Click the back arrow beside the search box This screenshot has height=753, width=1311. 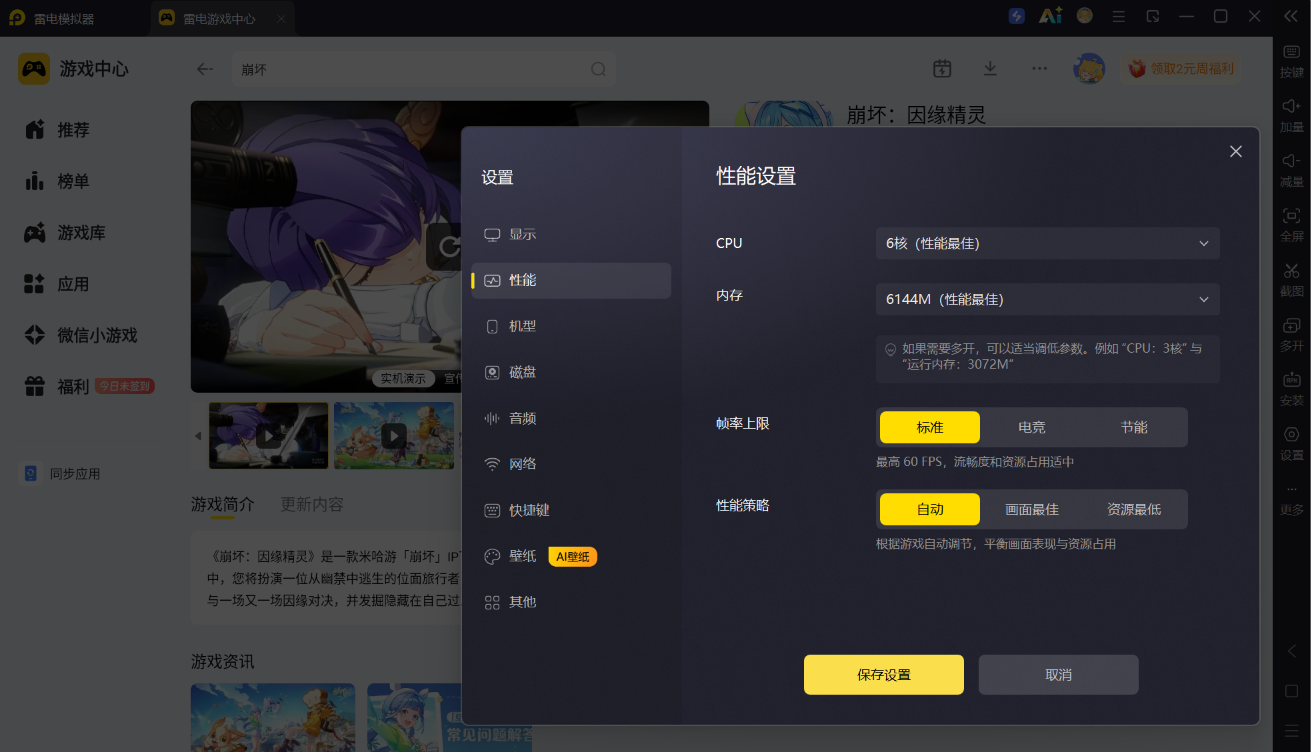[x=205, y=69]
